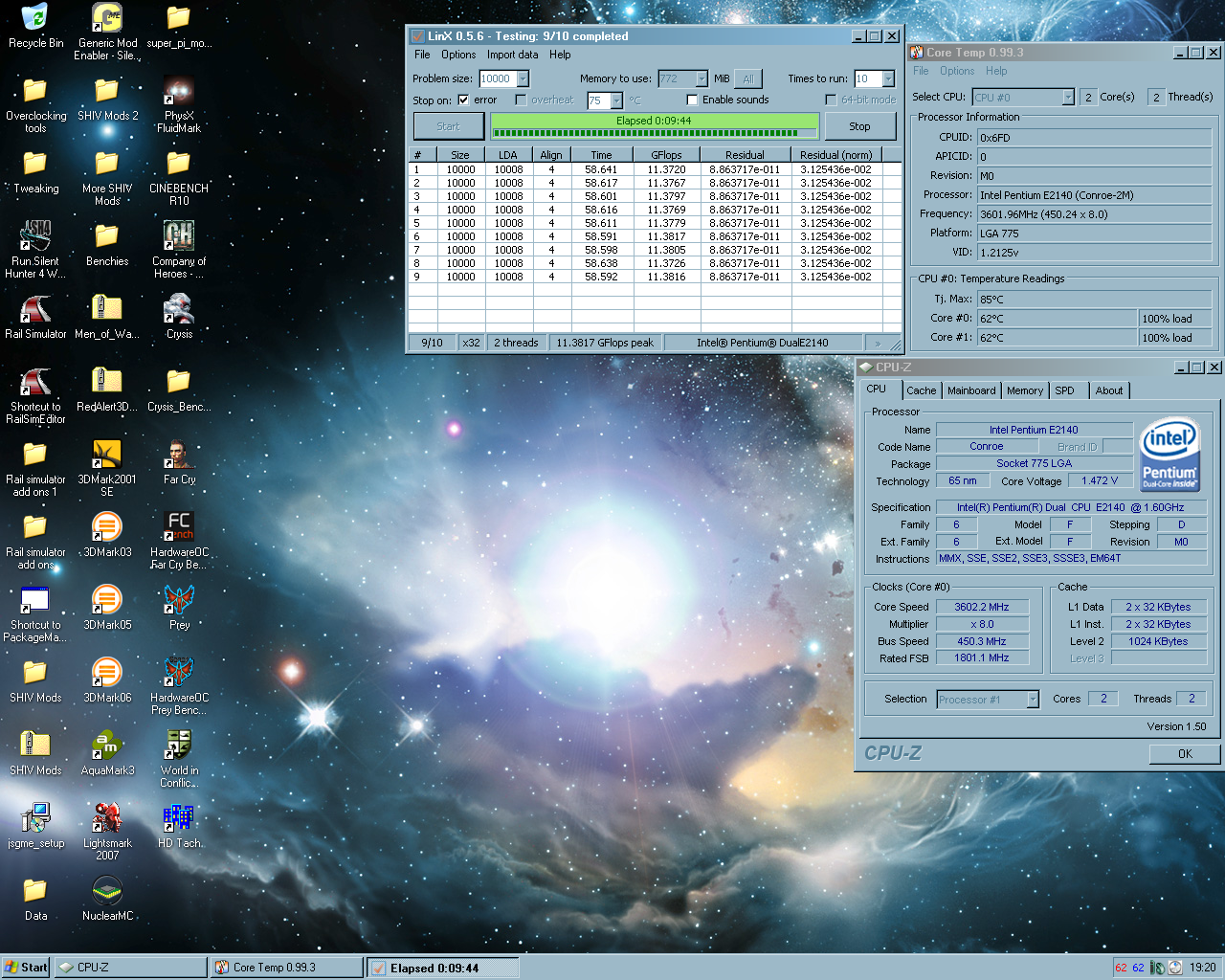Click Intel Pentium logo in CPU-Z
This screenshot has height=980, width=1225.
(x=1169, y=453)
